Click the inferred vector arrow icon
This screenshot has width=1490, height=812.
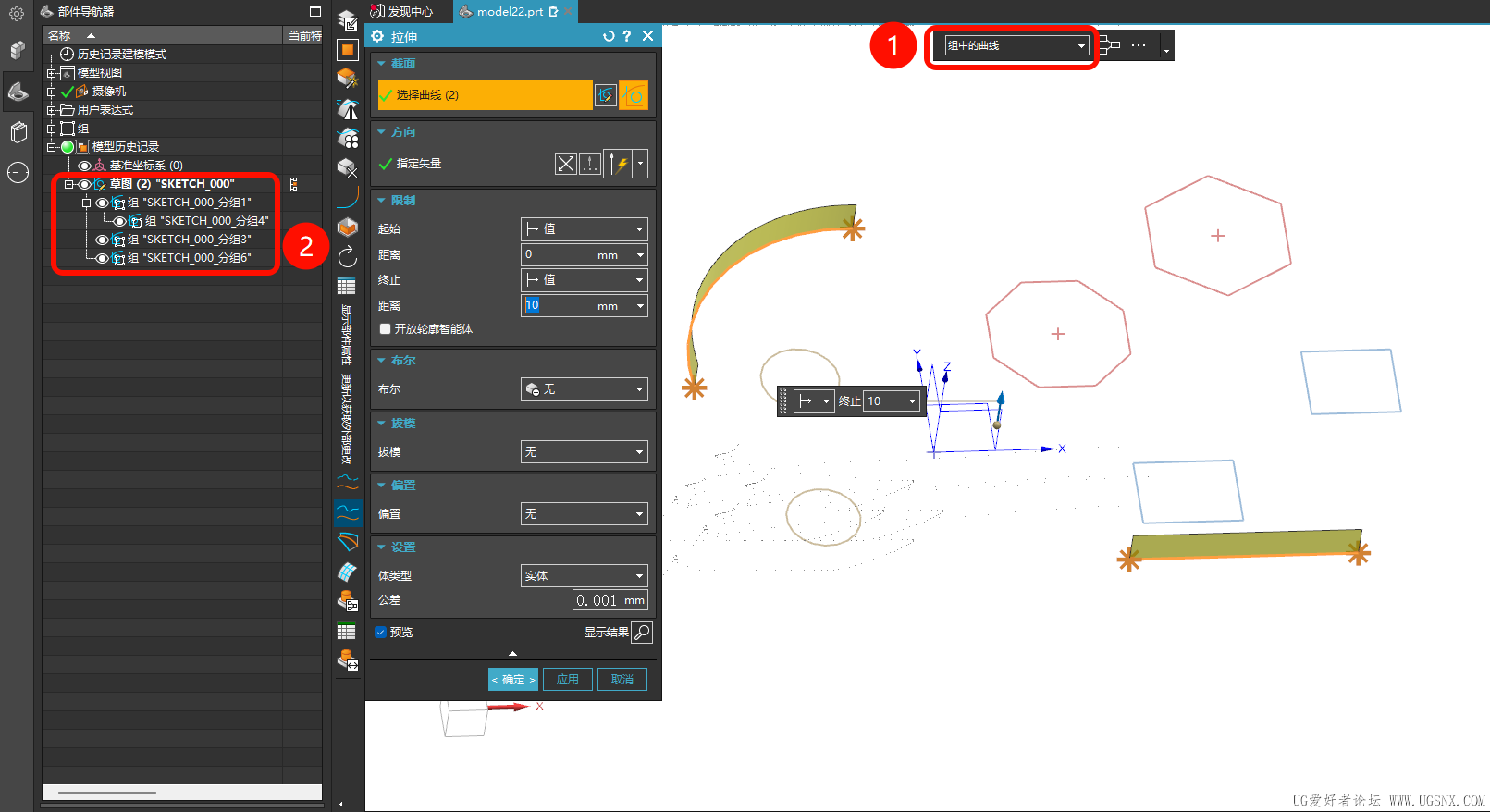pos(618,164)
